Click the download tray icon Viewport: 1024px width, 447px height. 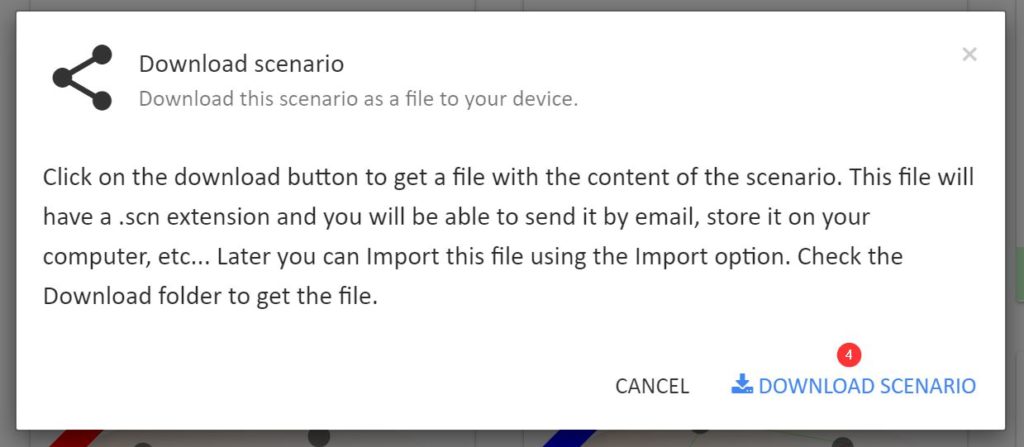(742, 384)
